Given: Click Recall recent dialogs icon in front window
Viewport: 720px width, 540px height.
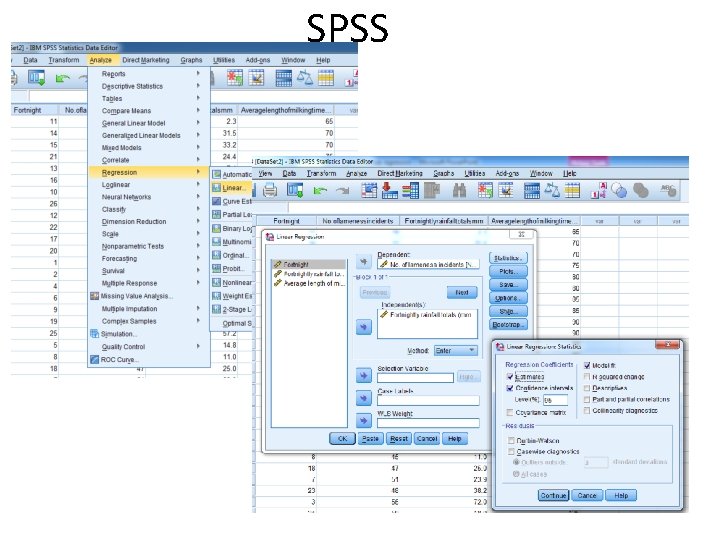Looking at the screenshot, I should (x=295, y=190).
